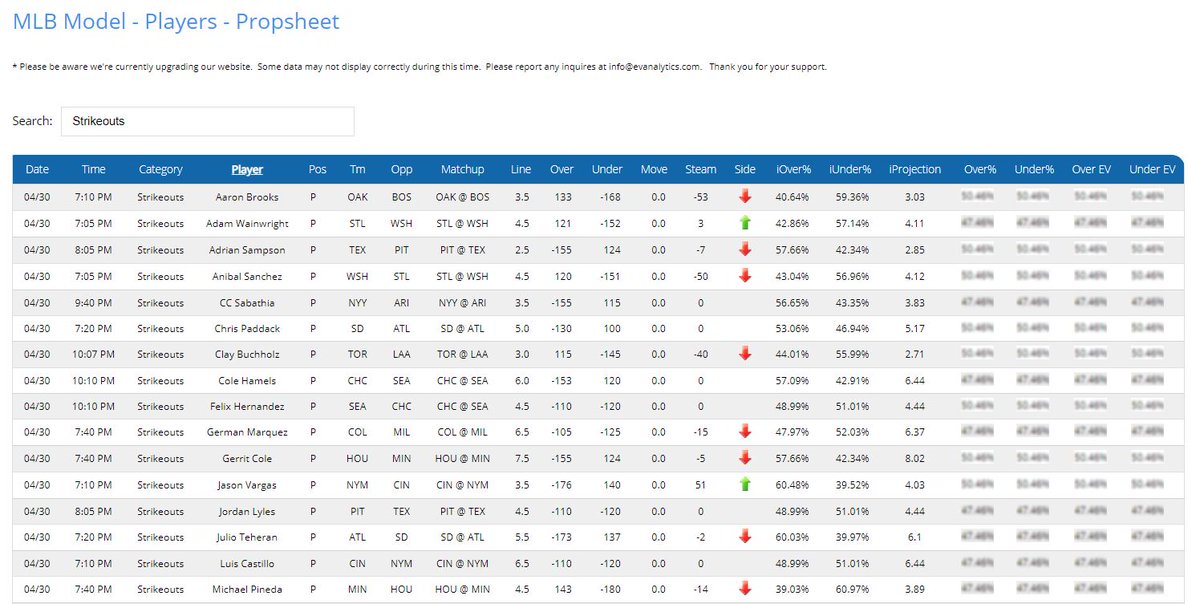Sort by the iProjection column header
This screenshot has height=604, width=1200.
tap(915, 169)
